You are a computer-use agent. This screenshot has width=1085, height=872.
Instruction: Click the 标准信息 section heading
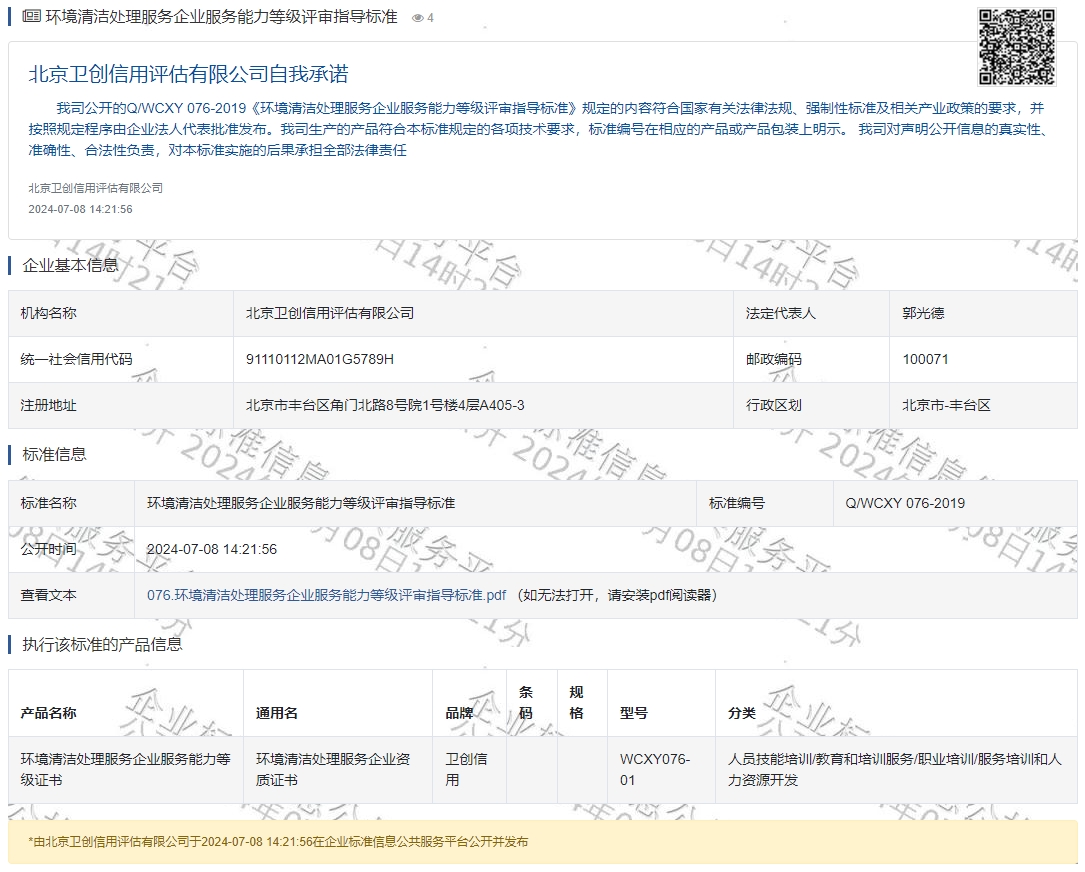point(54,455)
